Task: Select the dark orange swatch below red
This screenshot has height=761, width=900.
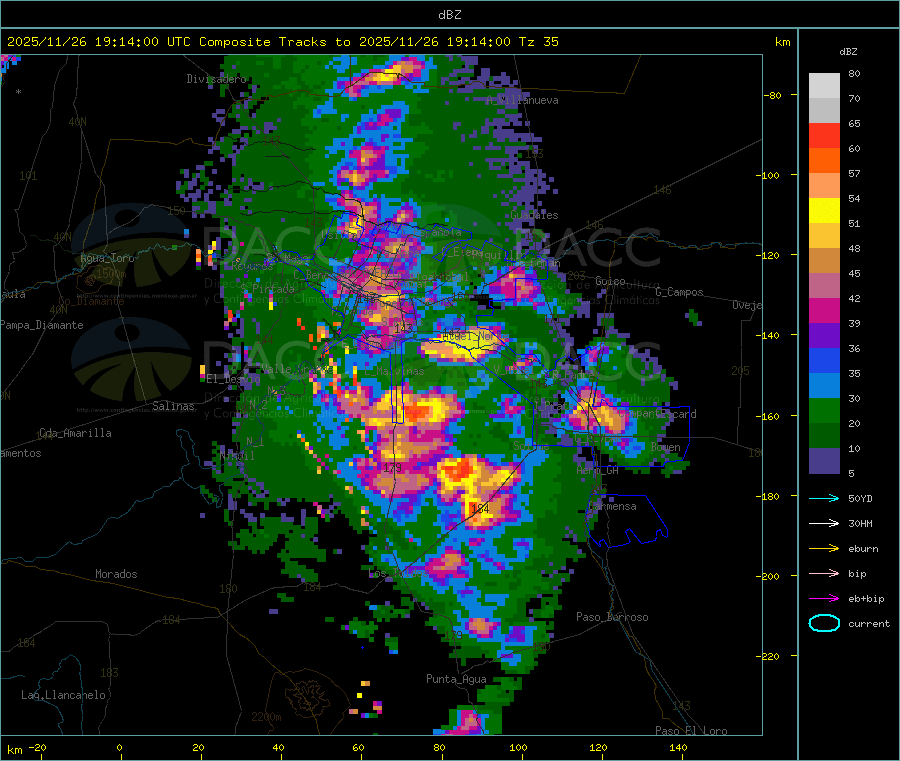Action: (x=824, y=161)
